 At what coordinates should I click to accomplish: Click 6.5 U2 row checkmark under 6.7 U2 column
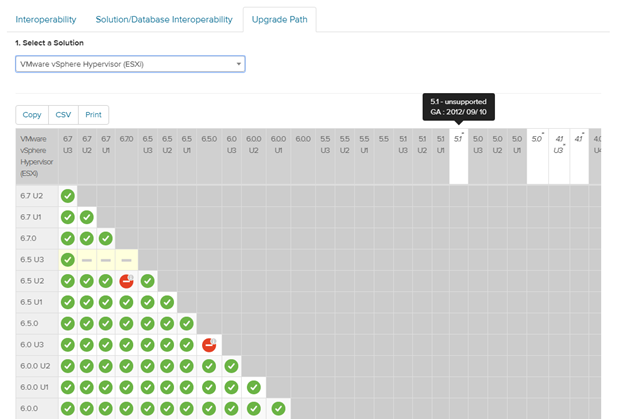87,281
